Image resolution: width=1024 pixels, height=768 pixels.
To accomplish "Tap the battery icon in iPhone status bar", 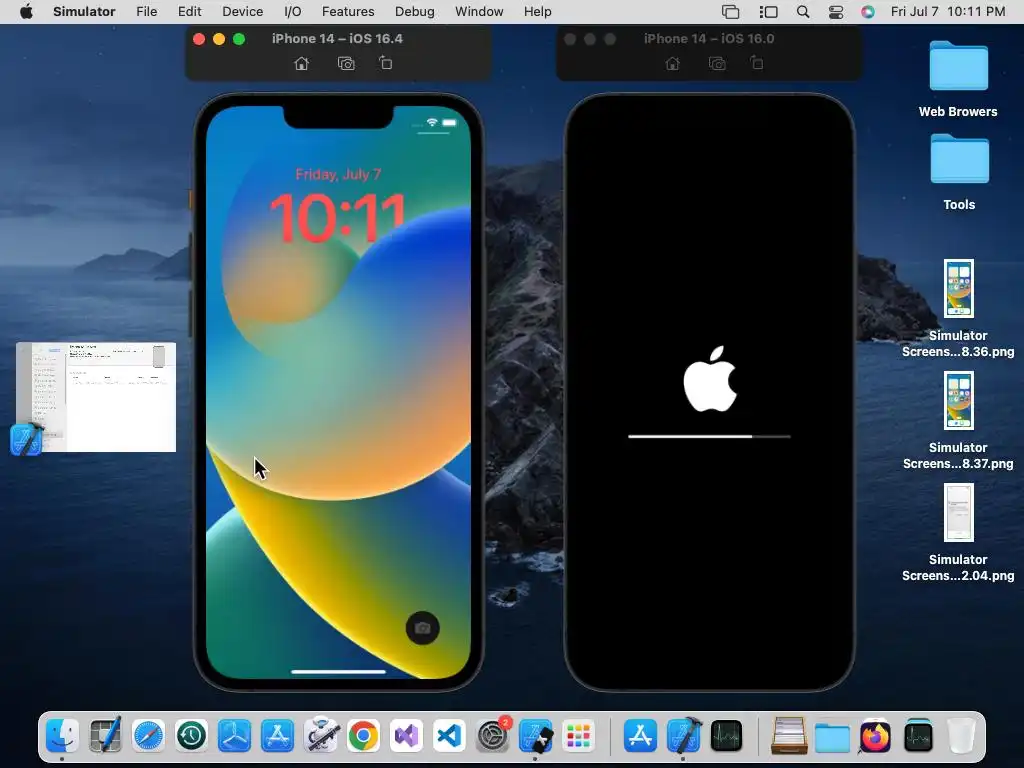I will pyautogui.click(x=449, y=122).
